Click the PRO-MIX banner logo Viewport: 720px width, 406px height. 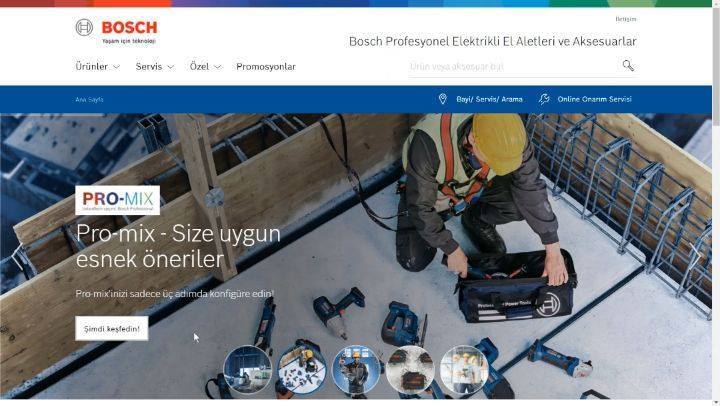click(118, 200)
